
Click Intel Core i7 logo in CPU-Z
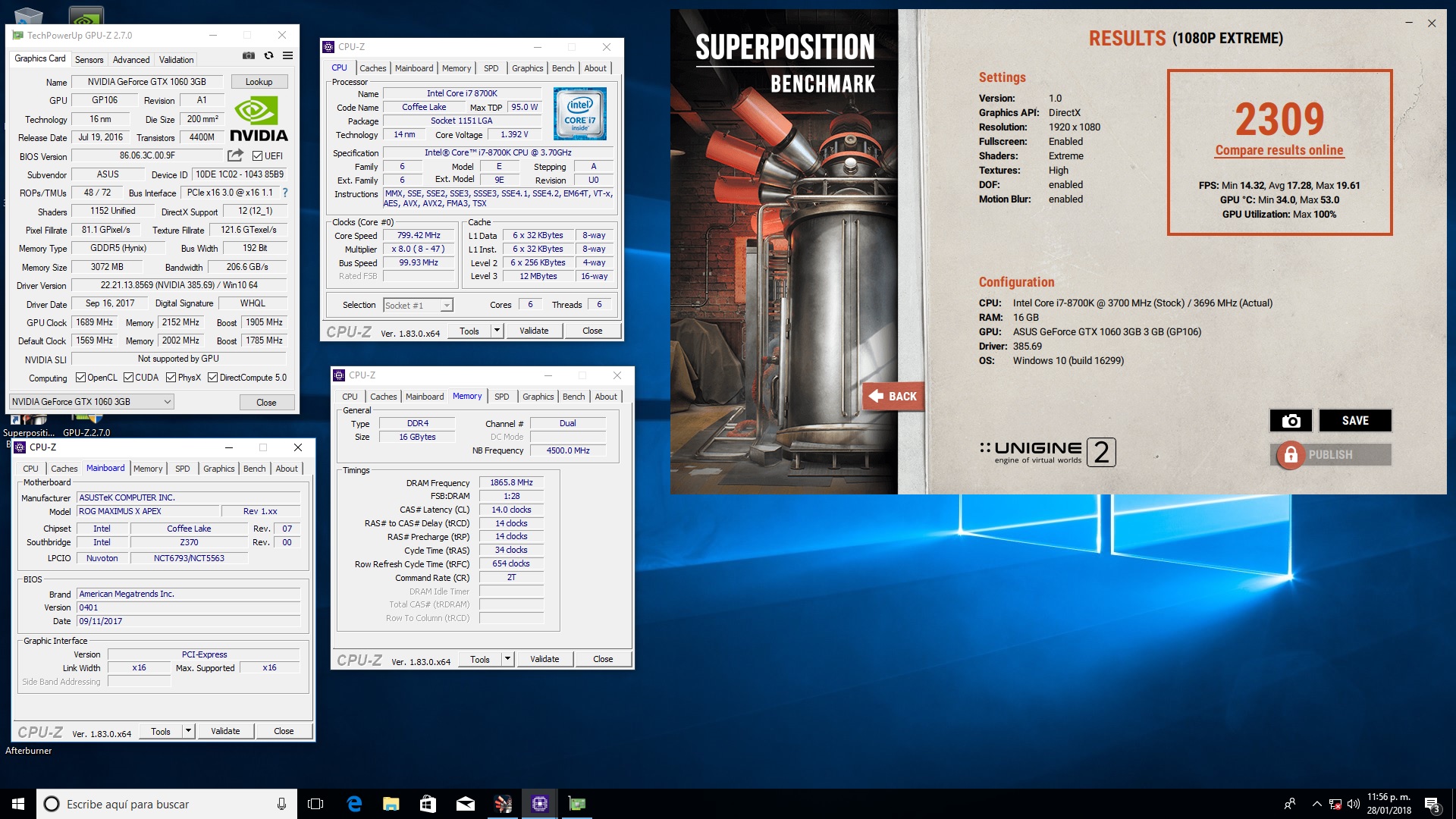point(579,114)
